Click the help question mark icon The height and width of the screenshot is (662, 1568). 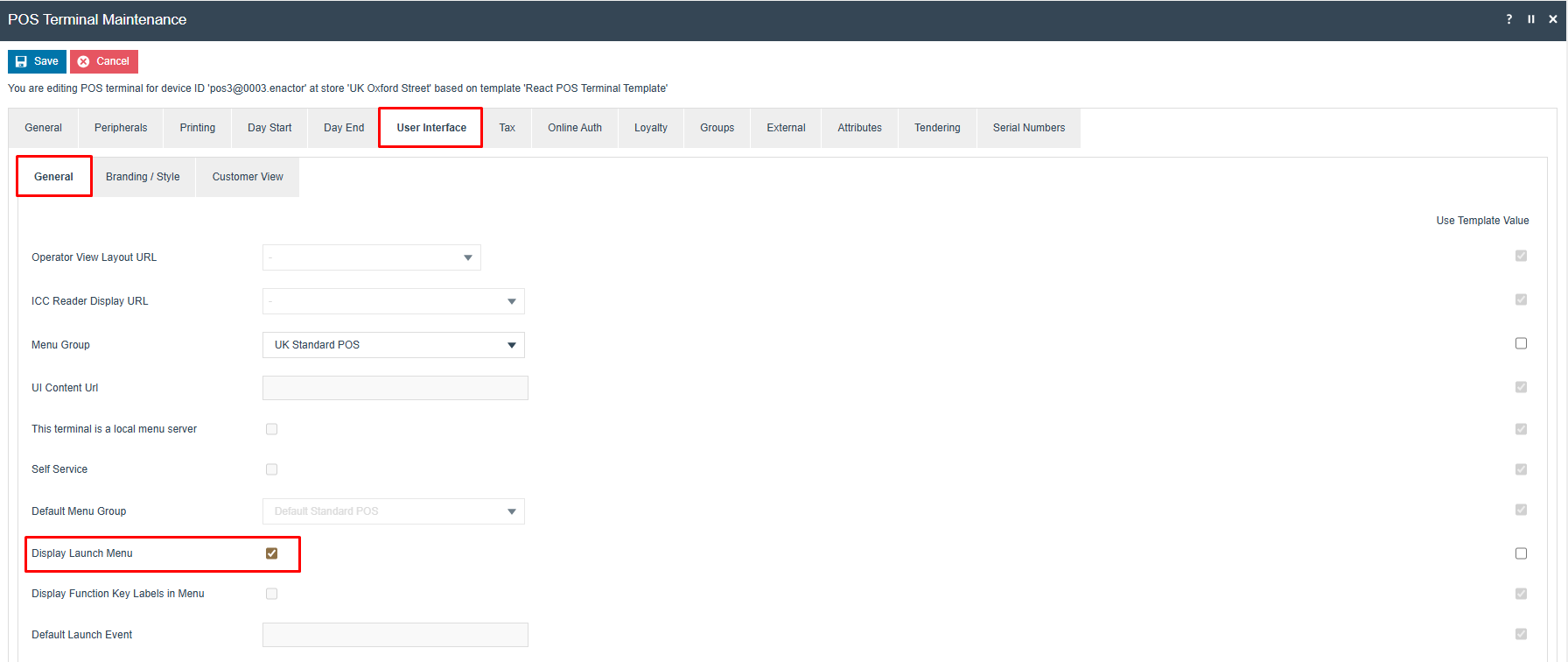(x=1508, y=19)
